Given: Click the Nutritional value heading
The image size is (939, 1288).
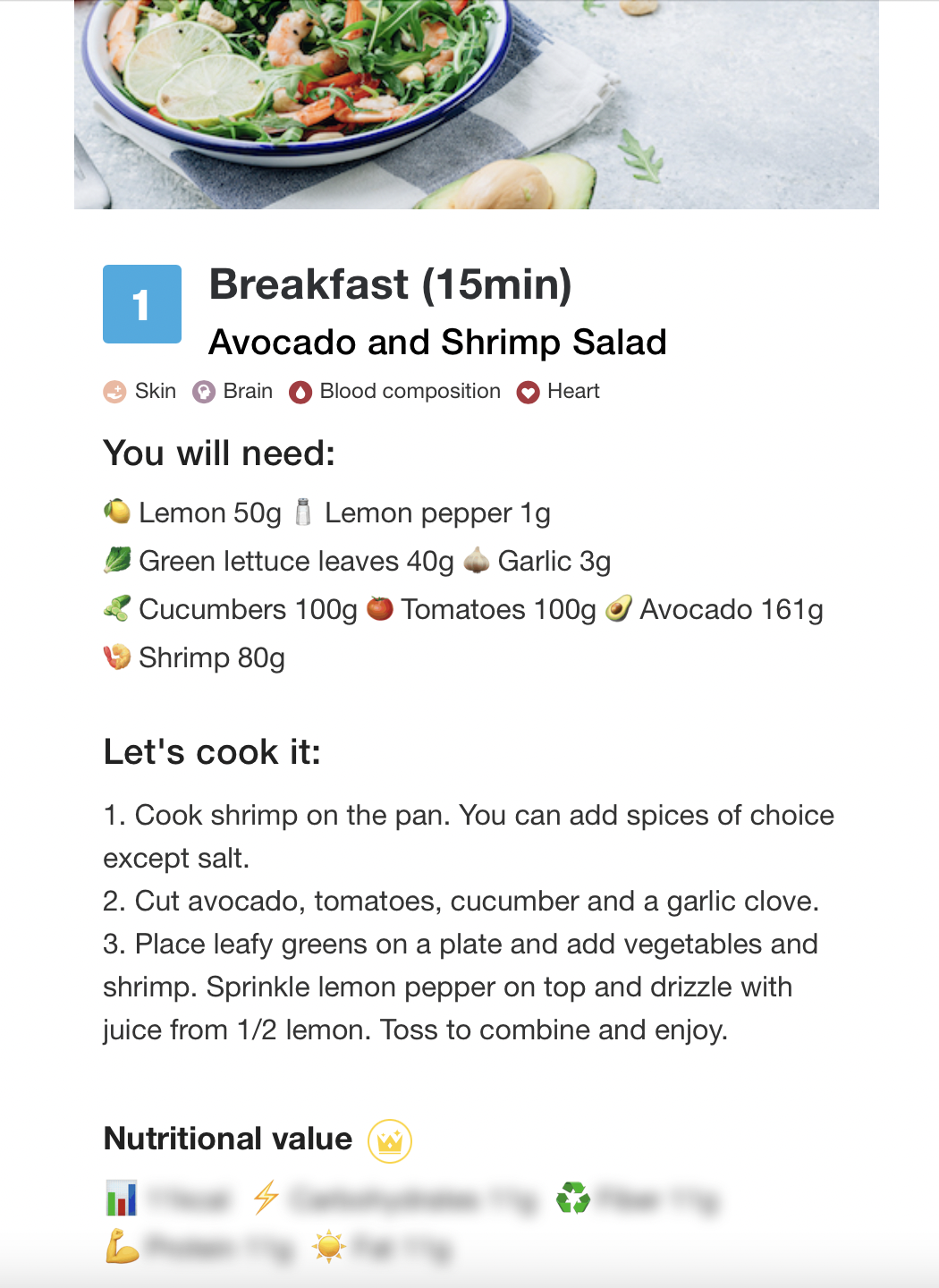Looking at the screenshot, I should click(x=228, y=1139).
